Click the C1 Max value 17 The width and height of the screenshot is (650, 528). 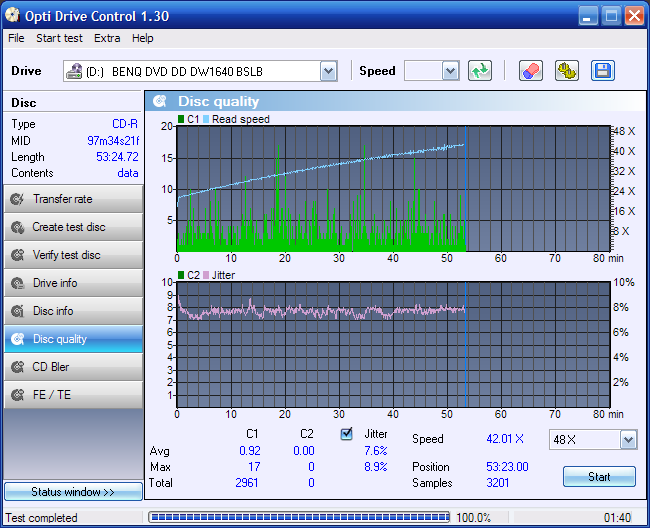tap(254, 467)
